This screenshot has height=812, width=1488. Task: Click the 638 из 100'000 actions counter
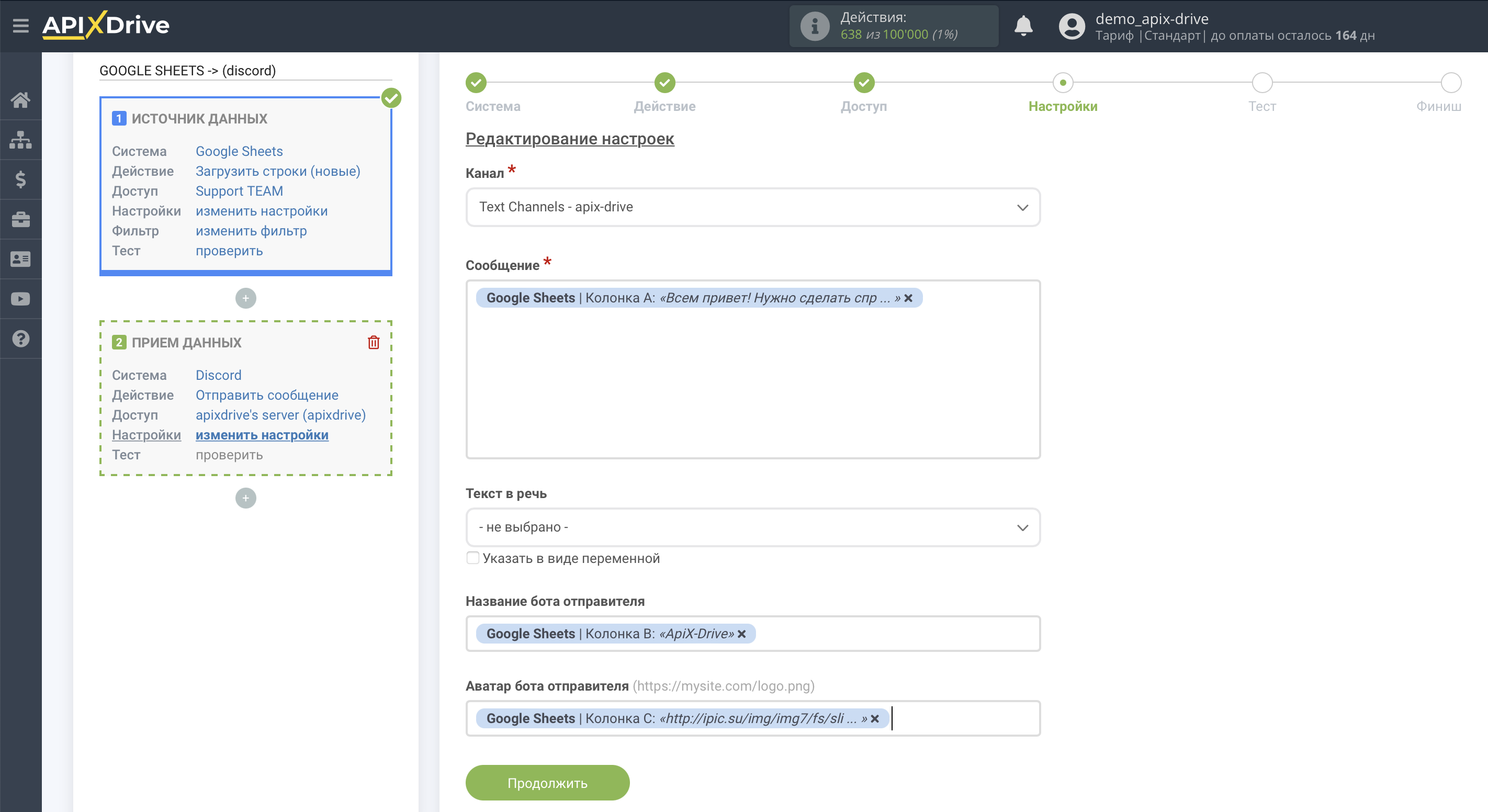coord(899,35)
